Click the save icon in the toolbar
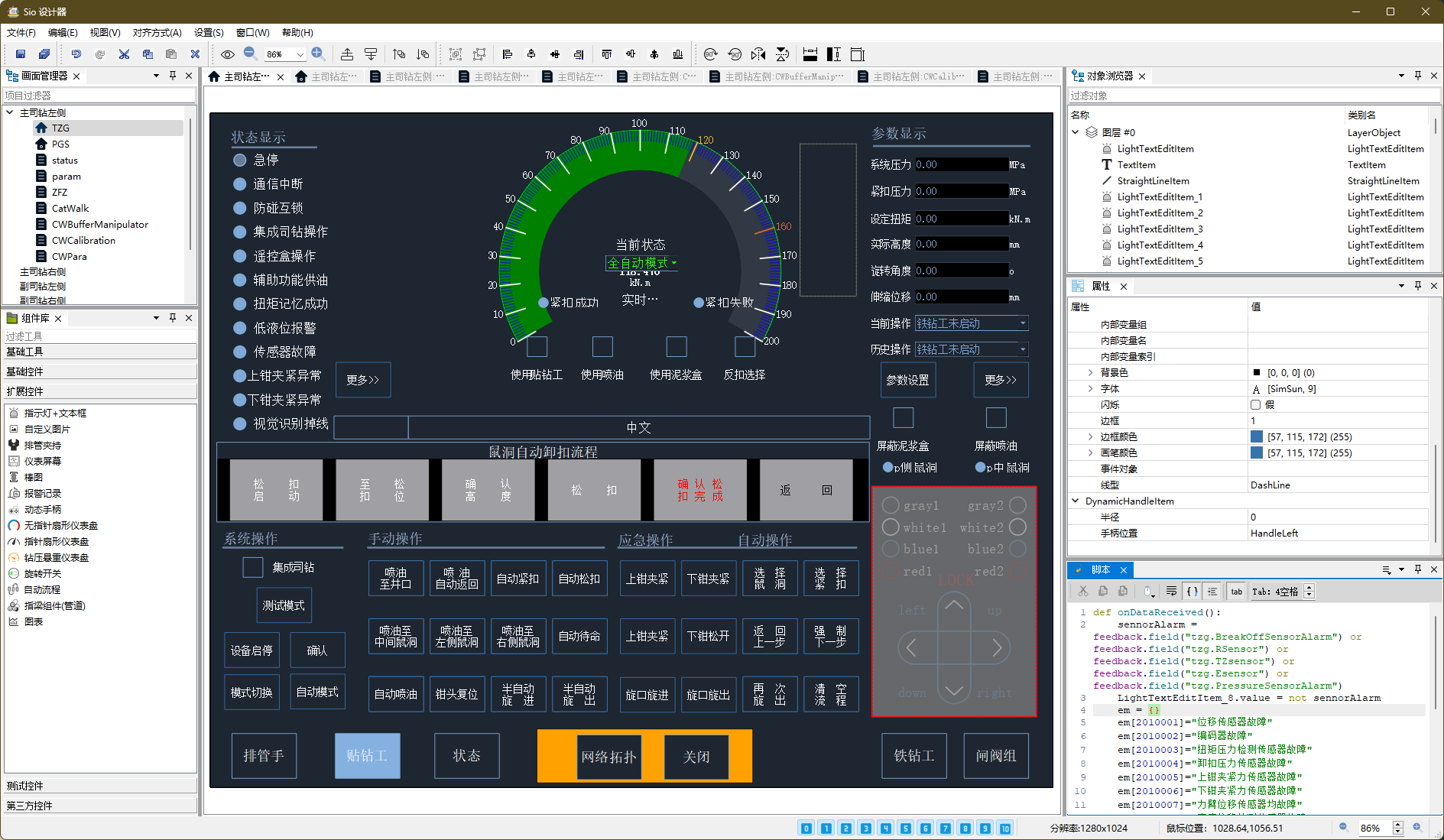 click(21, 54)
